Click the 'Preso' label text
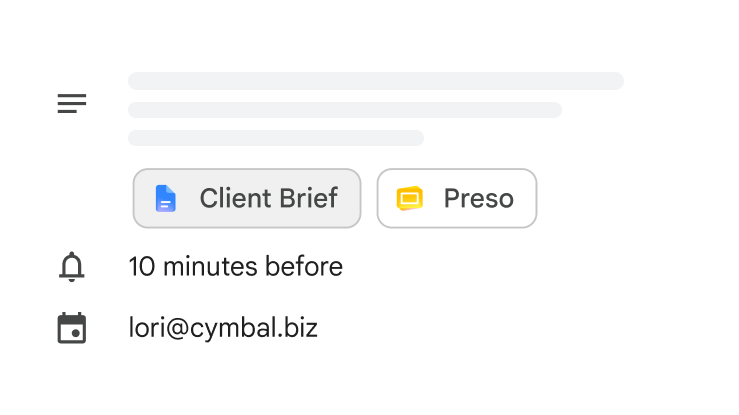The height and width of the screenshot is (415, 739). (x=478, y=198)
